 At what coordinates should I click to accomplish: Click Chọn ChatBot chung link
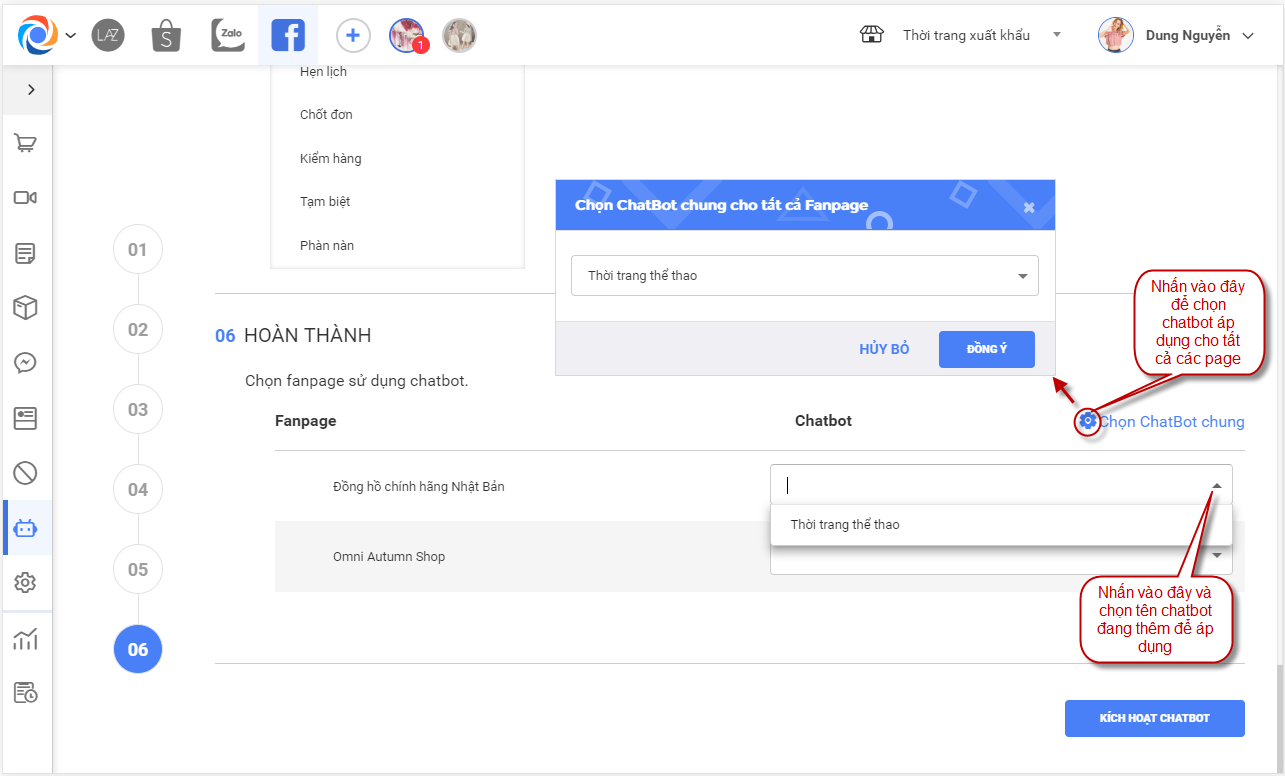coord(1170,422)
